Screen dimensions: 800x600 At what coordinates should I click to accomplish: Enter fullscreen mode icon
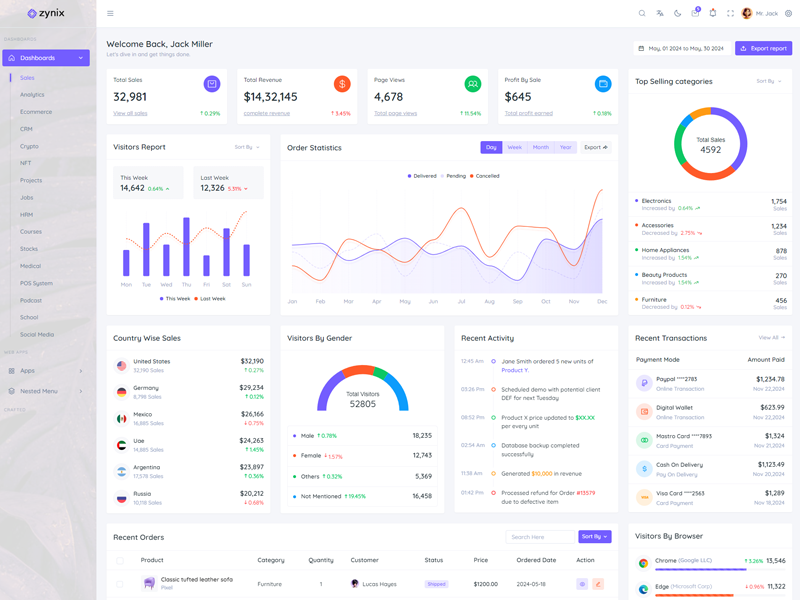(730, 13)
